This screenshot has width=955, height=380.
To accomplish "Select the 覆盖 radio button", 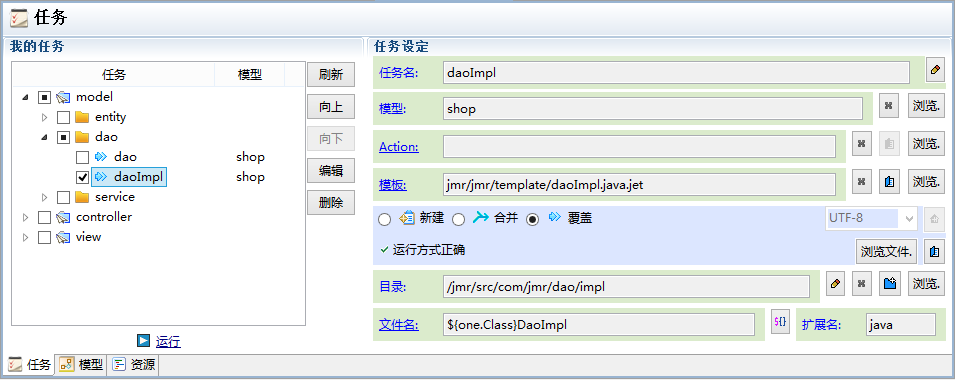I will point(532,220).
